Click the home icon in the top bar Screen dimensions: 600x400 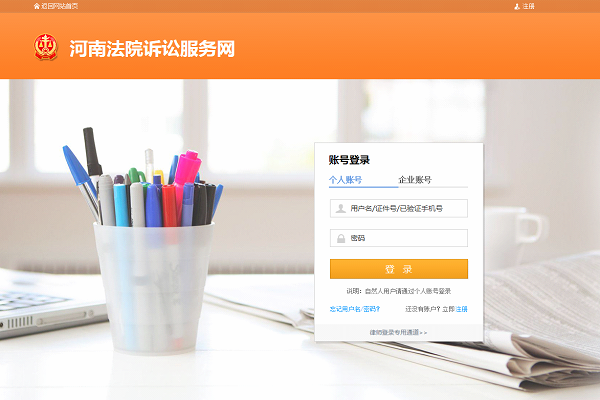[36, 6]
